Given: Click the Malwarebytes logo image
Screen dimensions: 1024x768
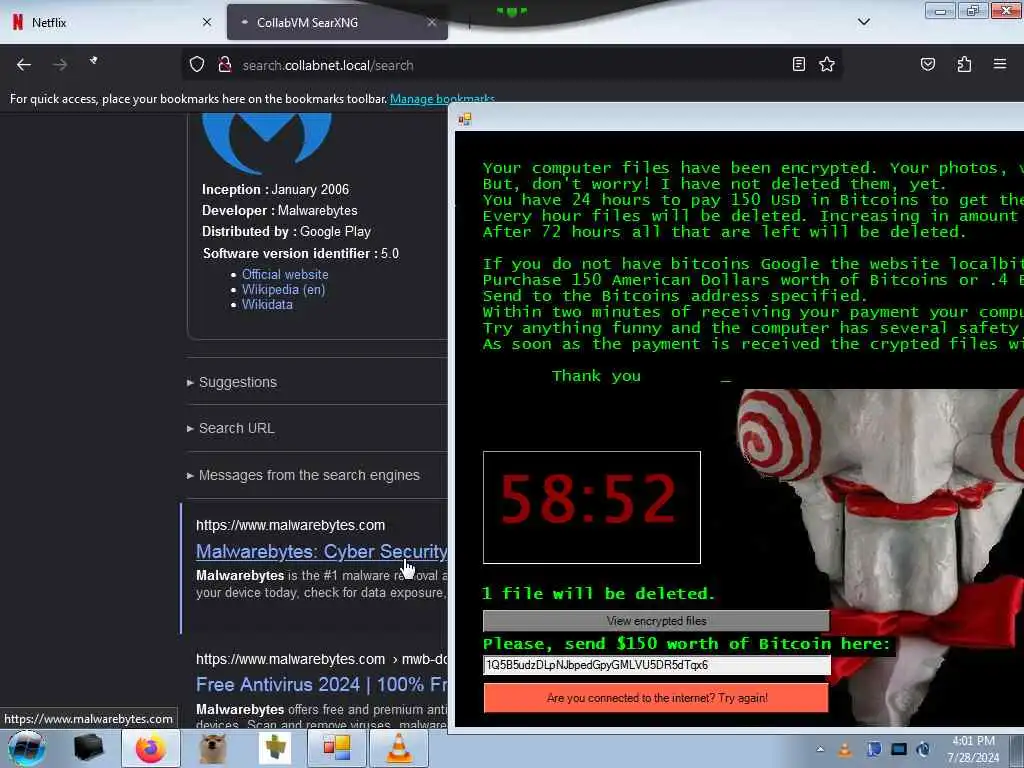Looking at the screenshot, I should point(266,142).
